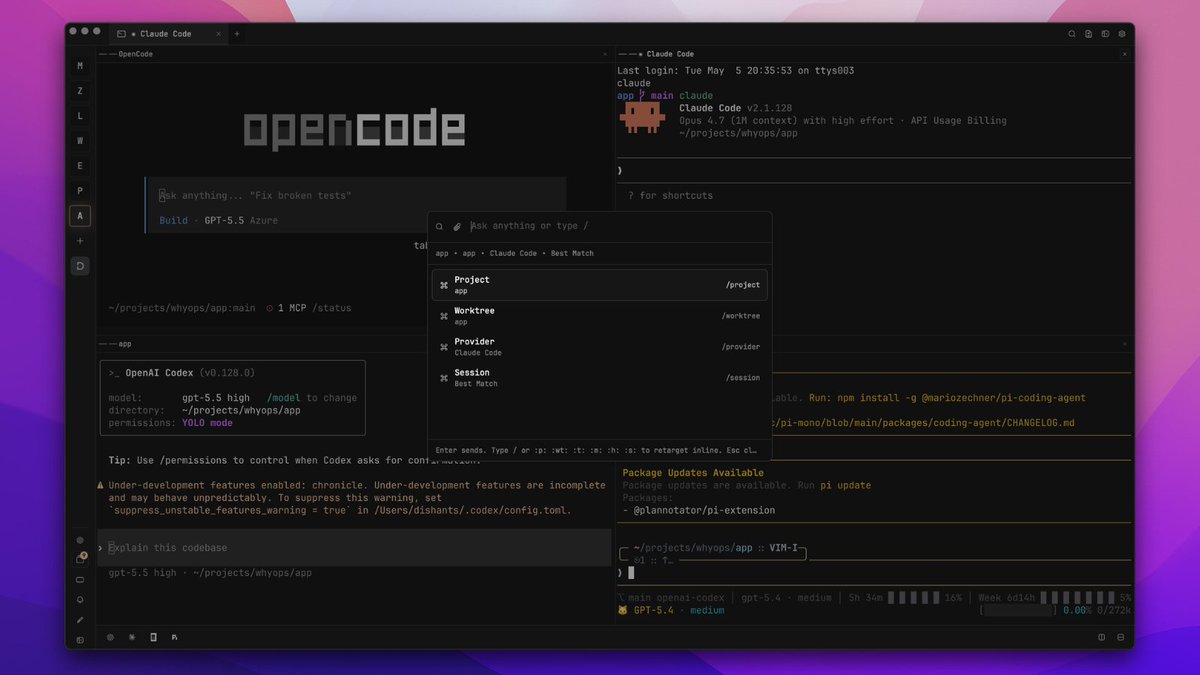The height and width of the screenshot is (675, 1200).
Task: Select the Project /project entry
Action: [x=600, y=285]
